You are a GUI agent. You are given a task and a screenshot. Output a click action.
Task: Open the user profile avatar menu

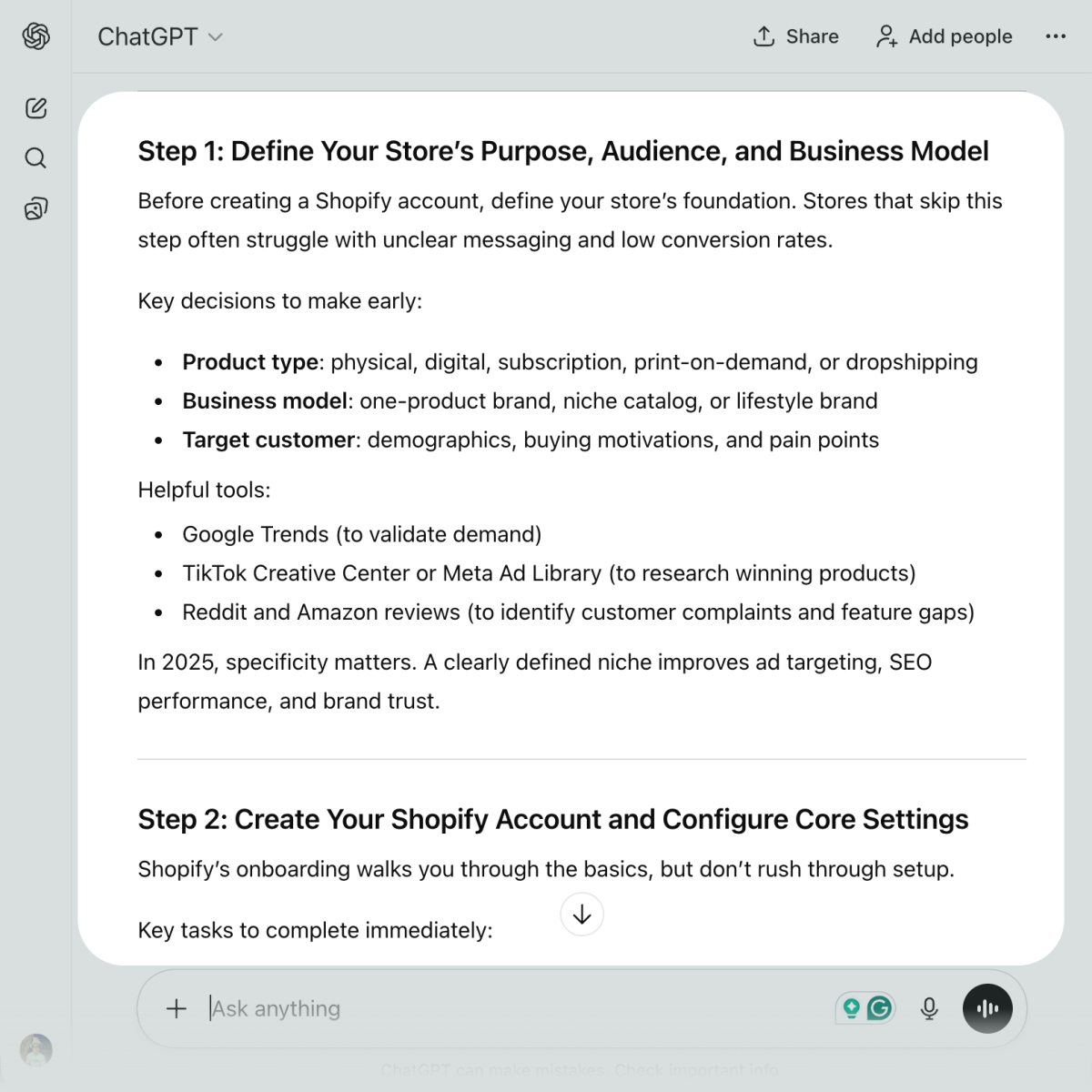[36, 1050]
